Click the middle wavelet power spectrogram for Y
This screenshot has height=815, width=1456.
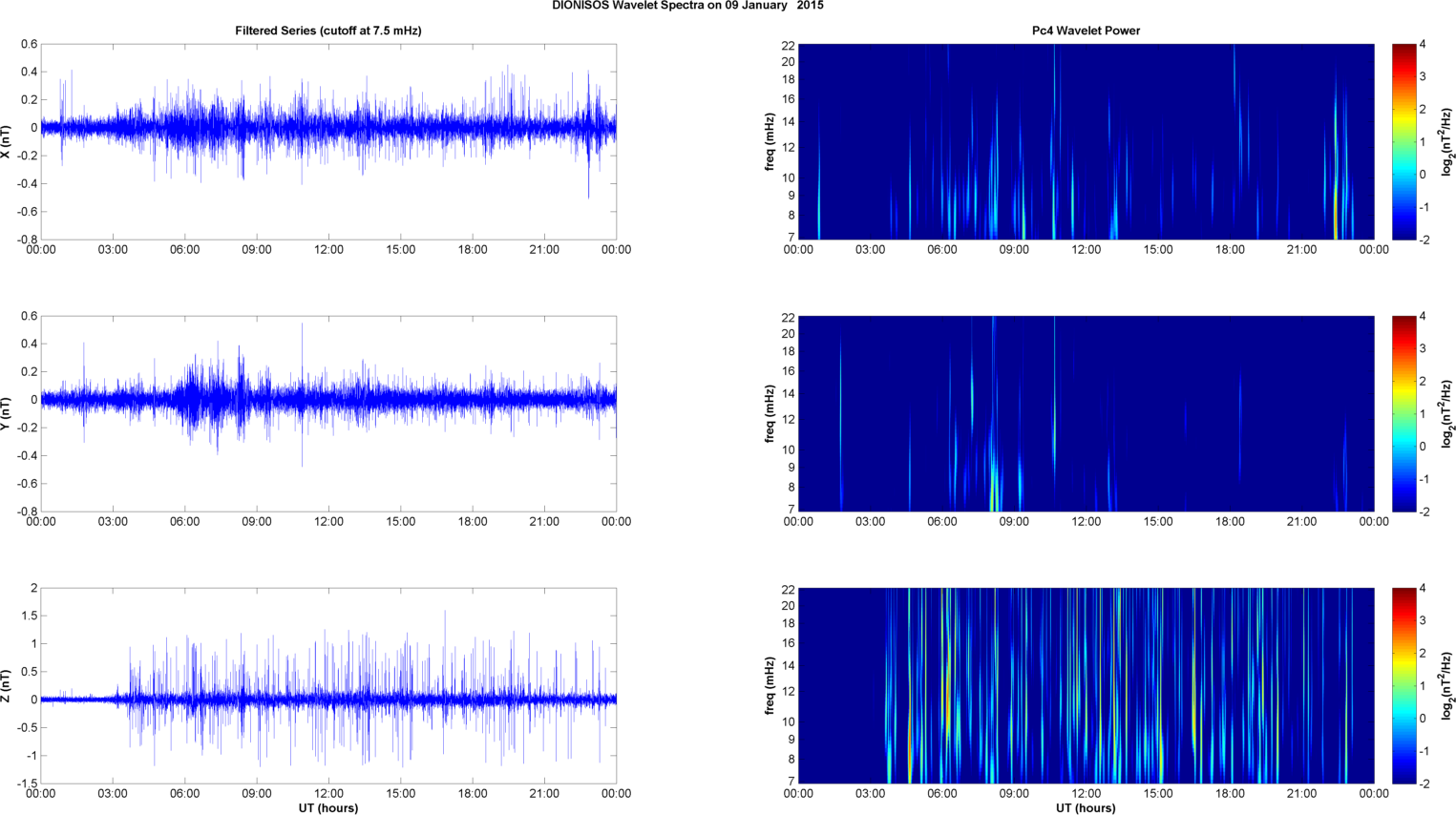1086,413
